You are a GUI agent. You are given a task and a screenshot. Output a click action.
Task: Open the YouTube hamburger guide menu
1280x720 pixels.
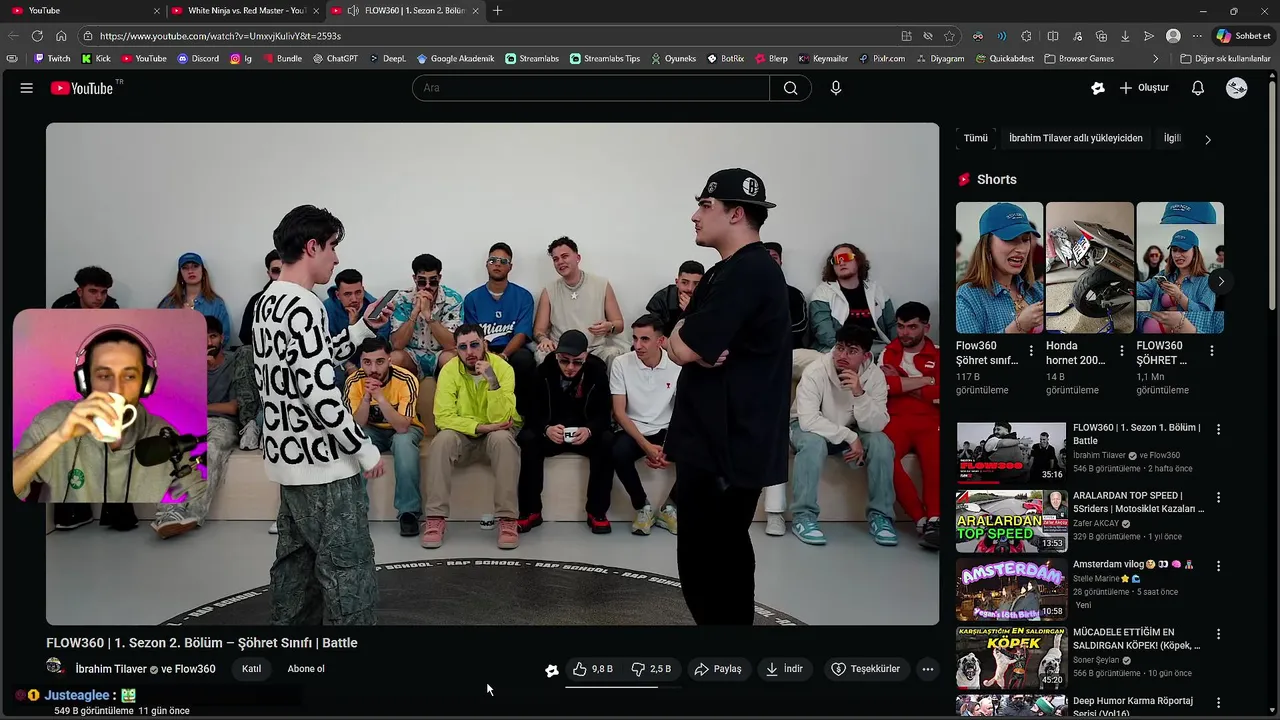pyautogui.click(x=26, y=88)
